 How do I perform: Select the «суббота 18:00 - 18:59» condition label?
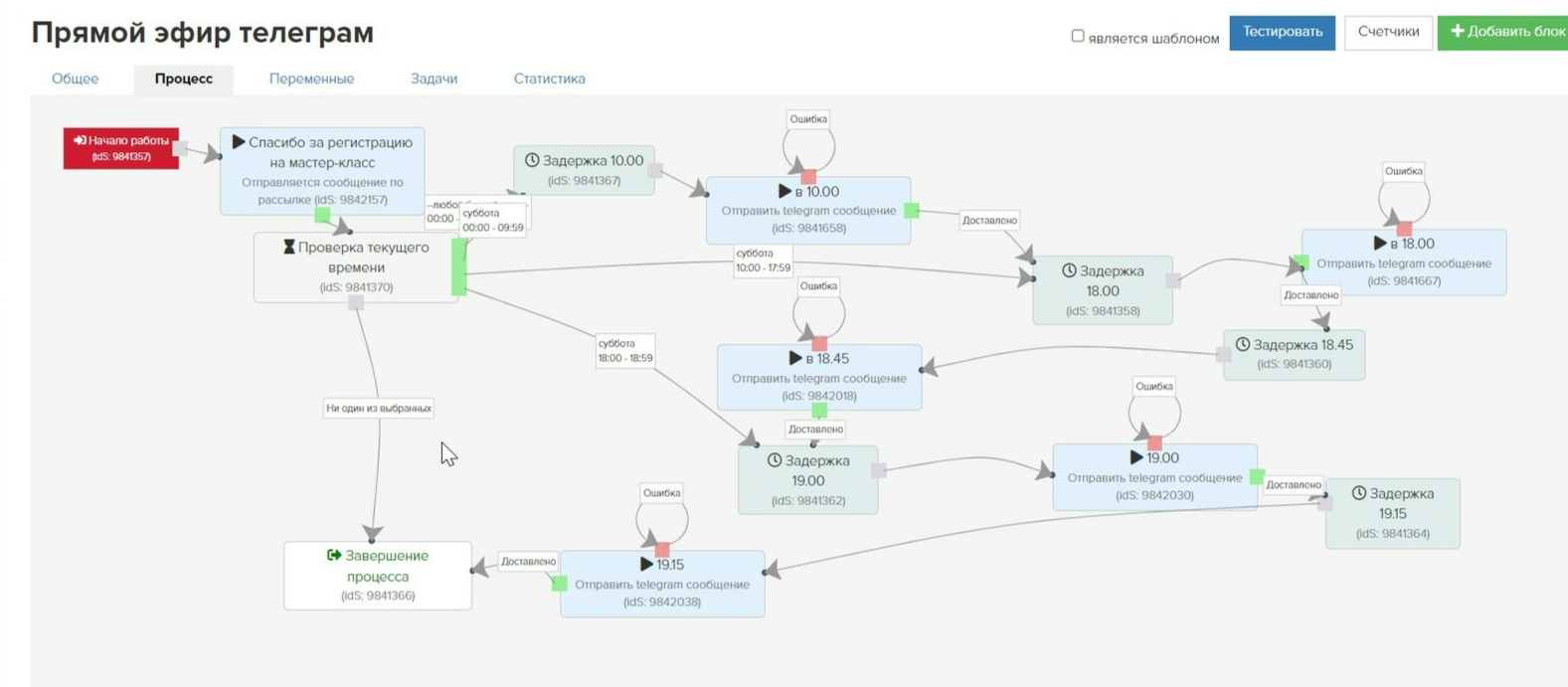pos(624,351)
